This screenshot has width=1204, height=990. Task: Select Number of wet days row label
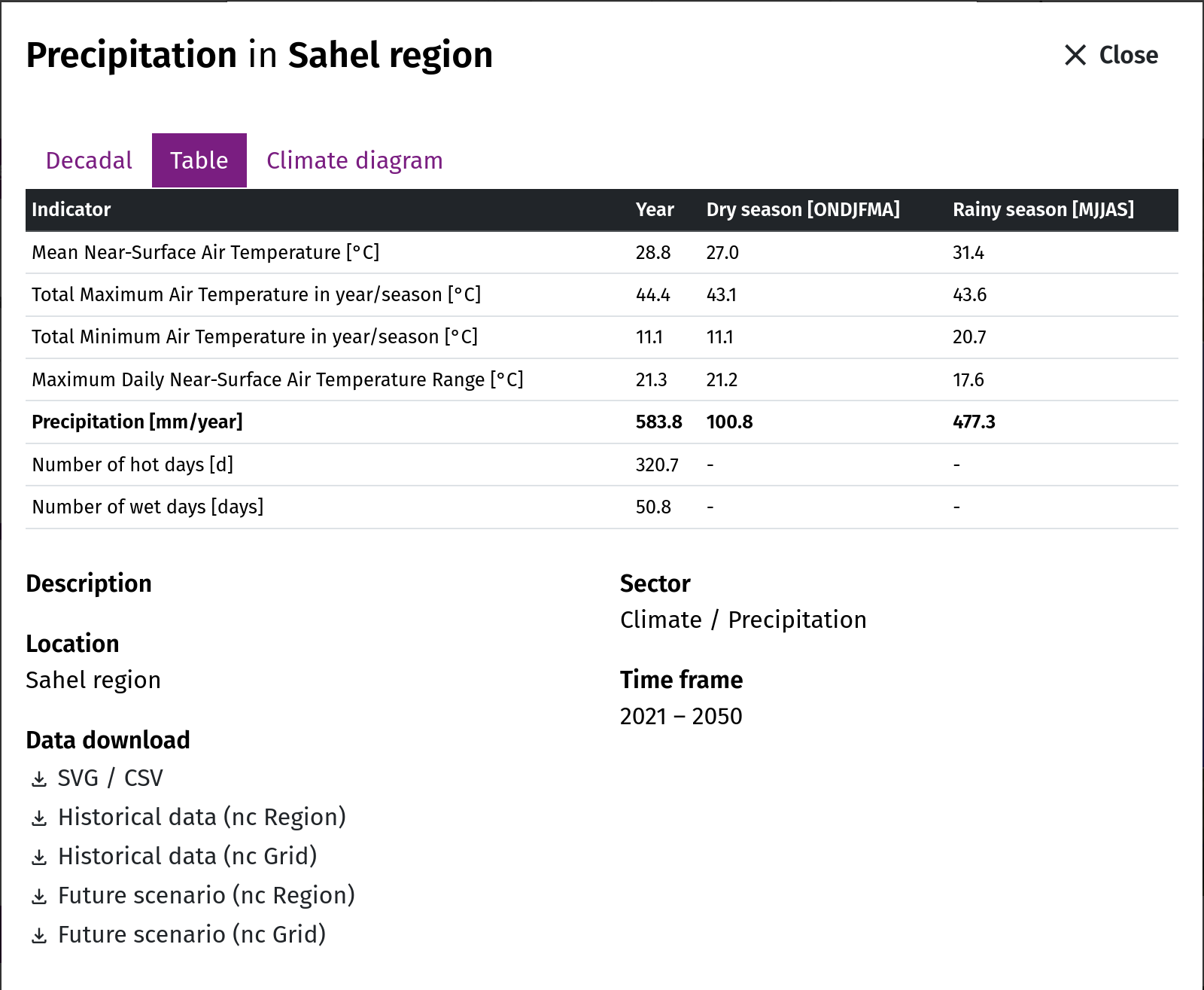tap(147, 507)
